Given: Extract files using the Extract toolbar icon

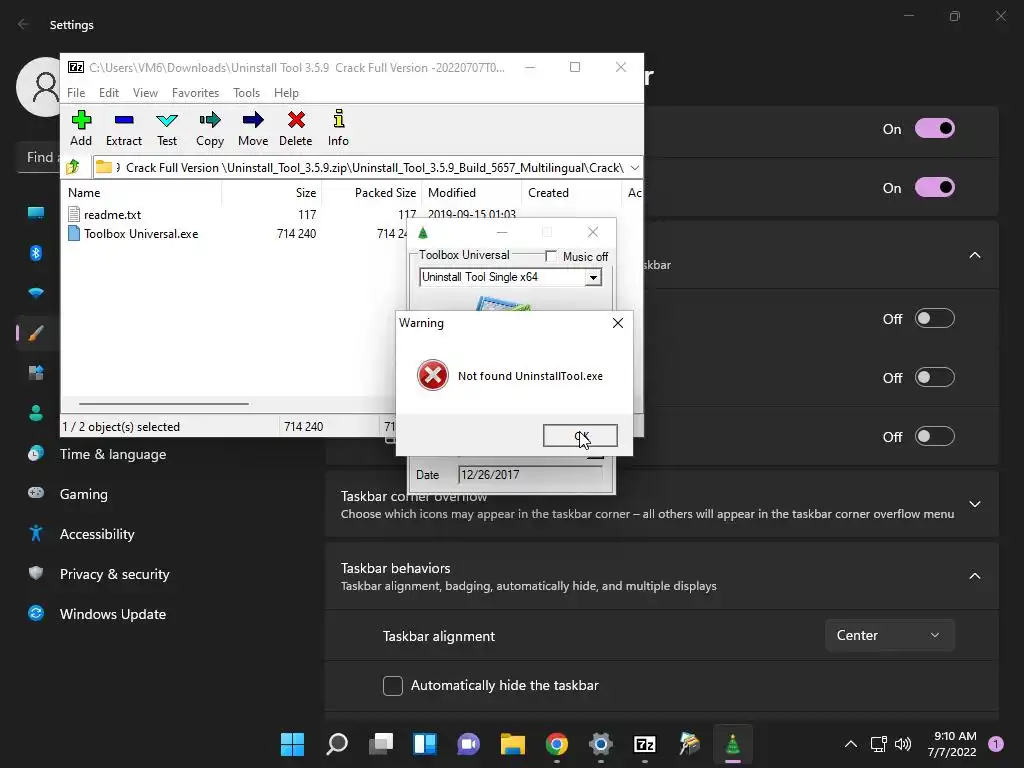Looking at the screenshot, I should click(x=123, y=129).
